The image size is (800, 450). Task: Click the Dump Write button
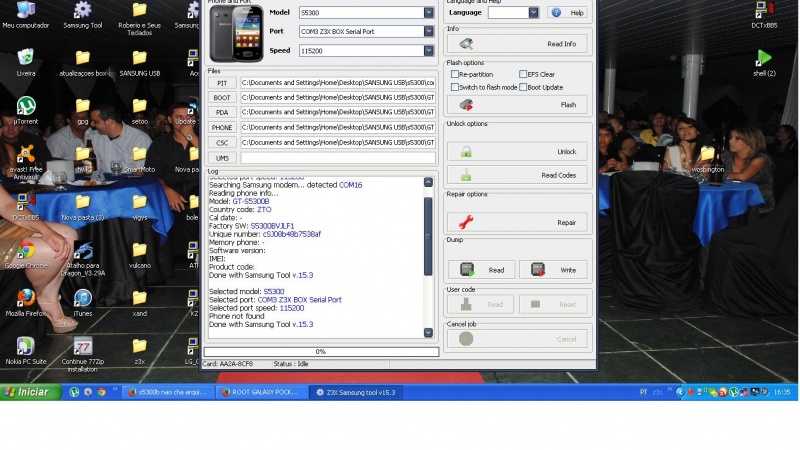(553, 270)
